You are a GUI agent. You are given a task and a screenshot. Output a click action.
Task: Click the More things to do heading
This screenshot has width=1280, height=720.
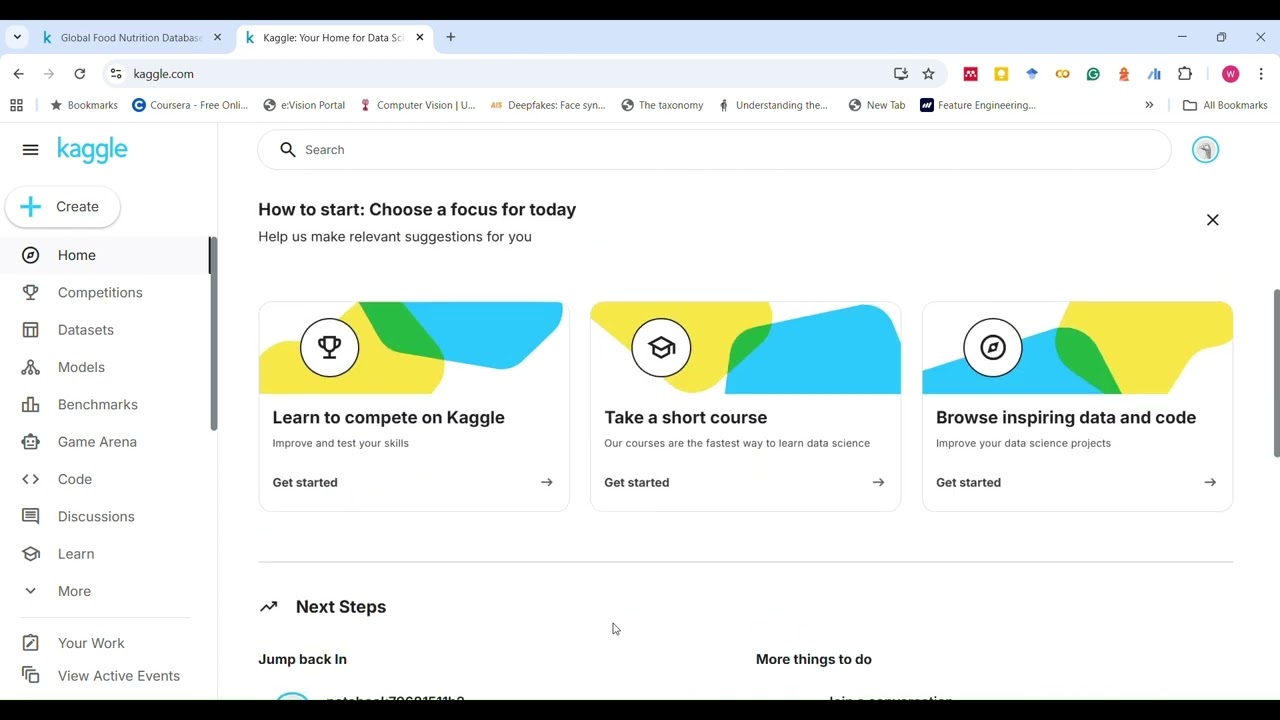coord(814,659)
